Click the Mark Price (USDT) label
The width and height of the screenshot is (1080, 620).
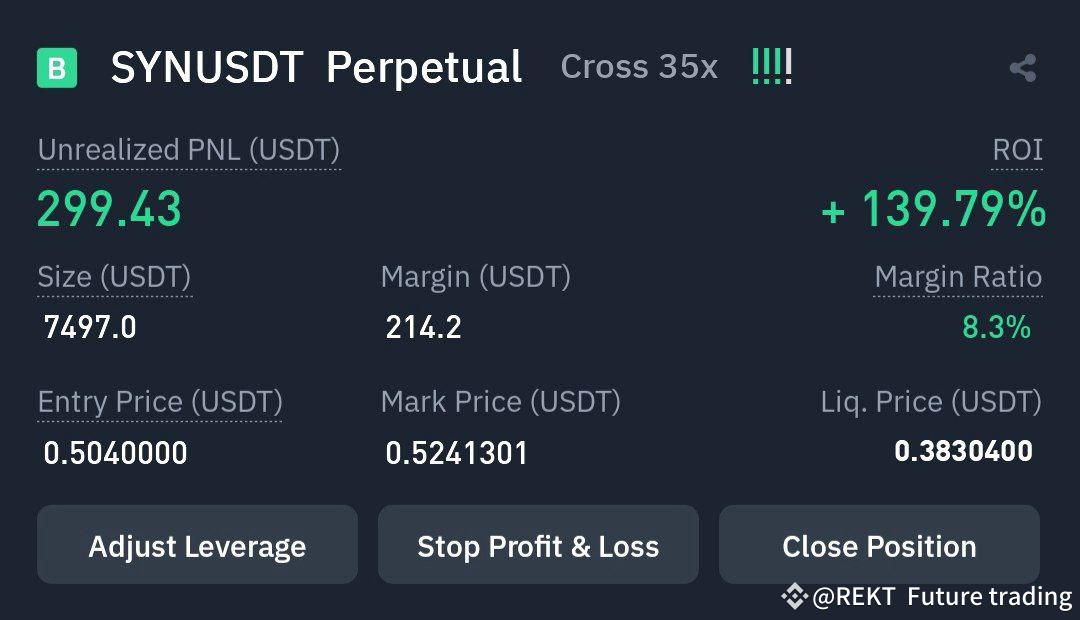pos(502,402)
